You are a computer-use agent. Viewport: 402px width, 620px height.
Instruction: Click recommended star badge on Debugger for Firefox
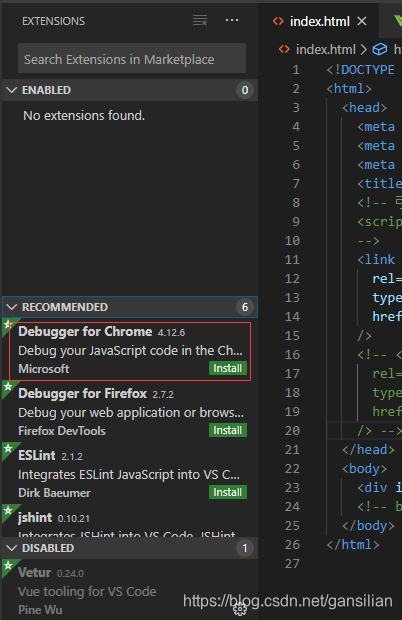point(8,386)
